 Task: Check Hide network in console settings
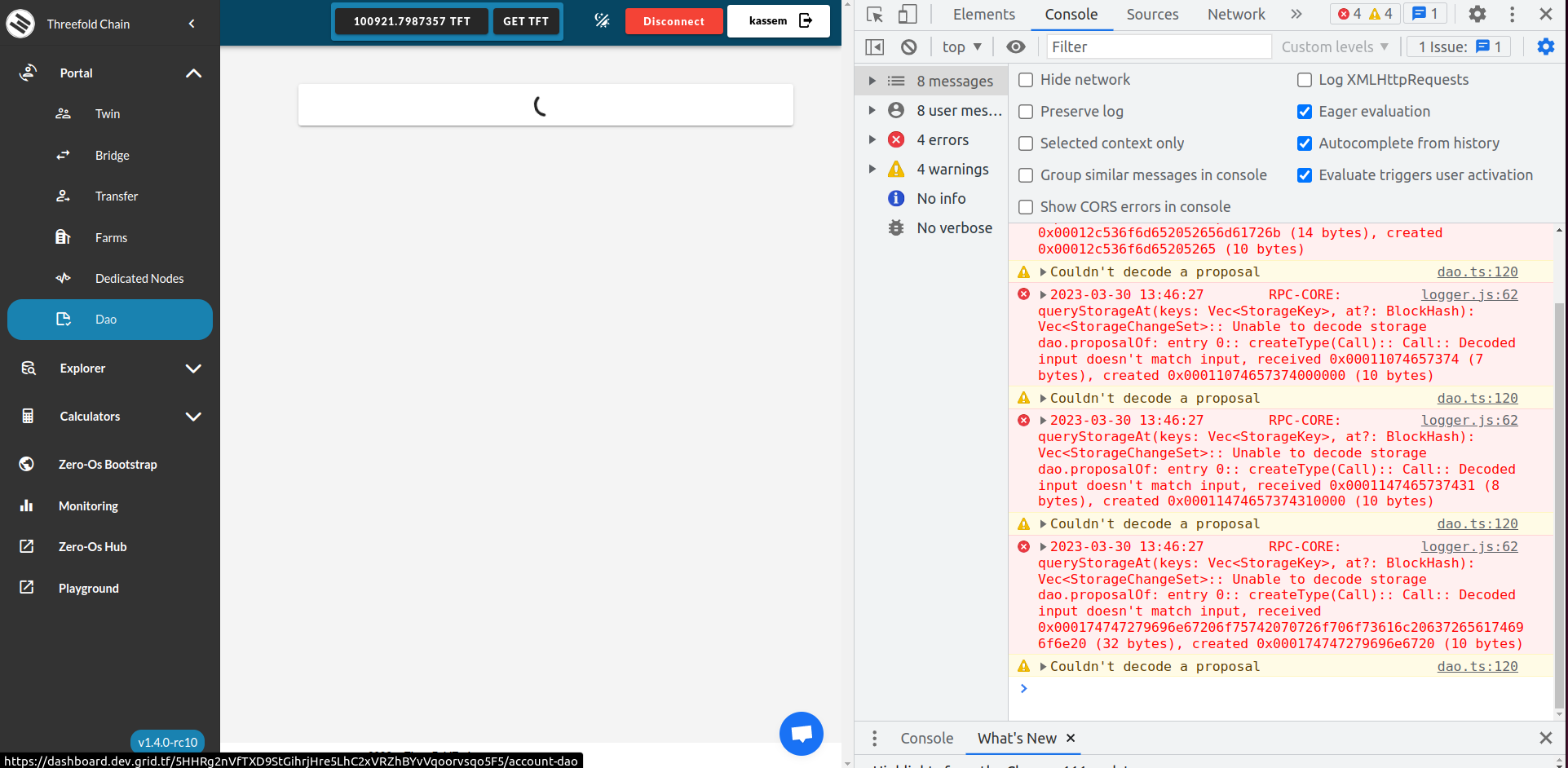[1025, 80]
